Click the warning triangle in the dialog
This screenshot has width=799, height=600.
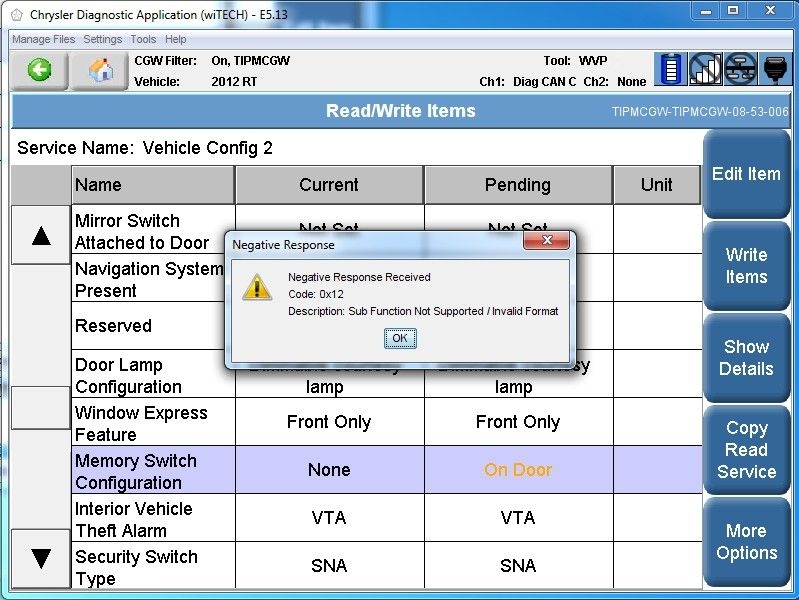click(x=257, y=287)
